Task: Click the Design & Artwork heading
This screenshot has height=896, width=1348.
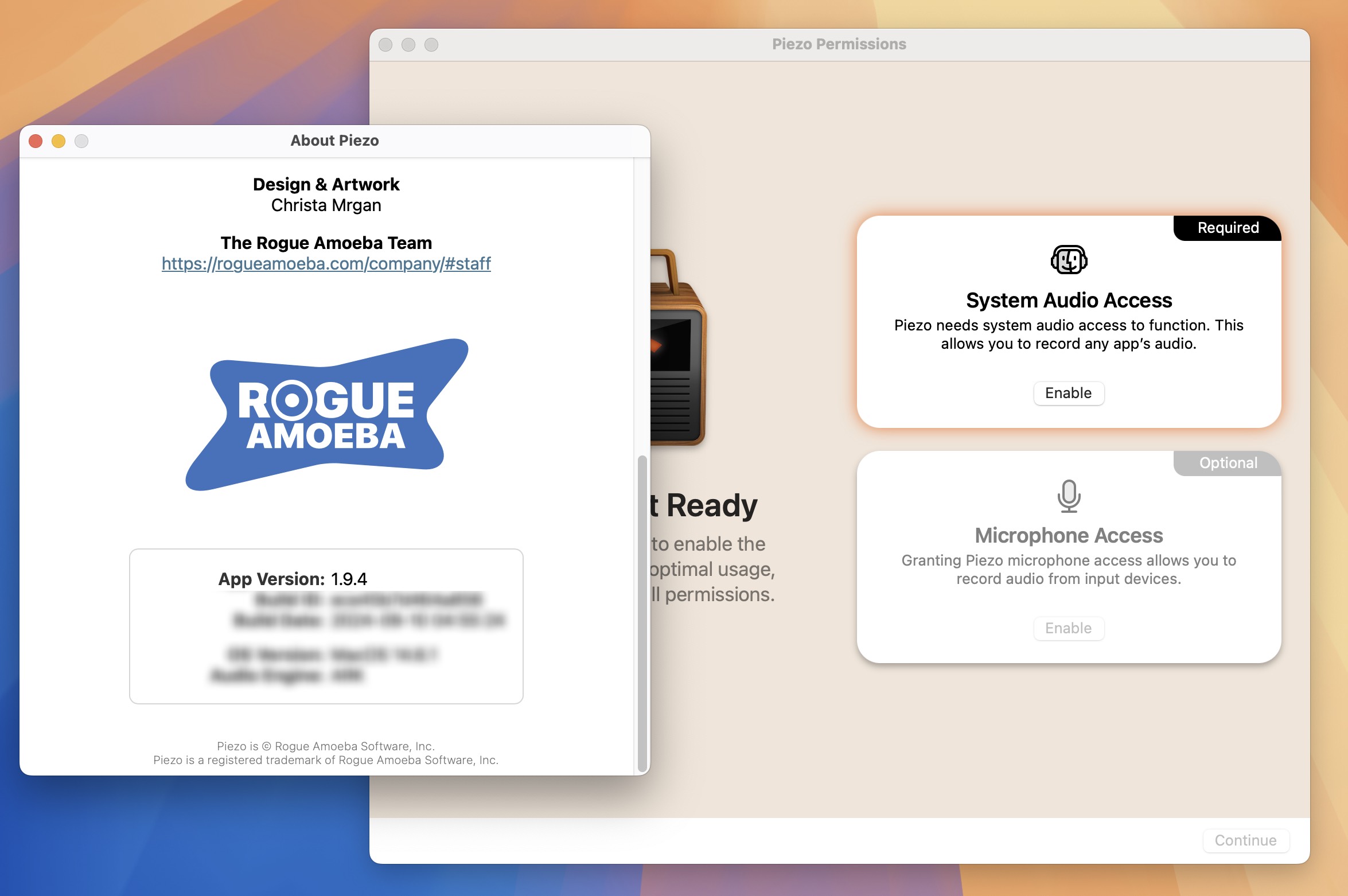Action: pos(326,184)
